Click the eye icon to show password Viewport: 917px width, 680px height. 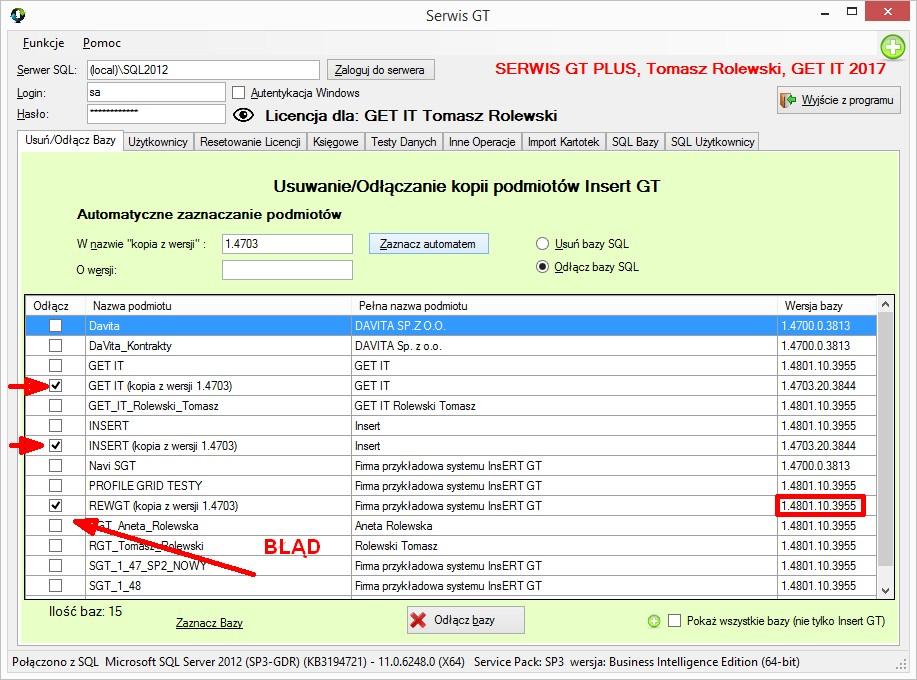(x=243, y=115)
